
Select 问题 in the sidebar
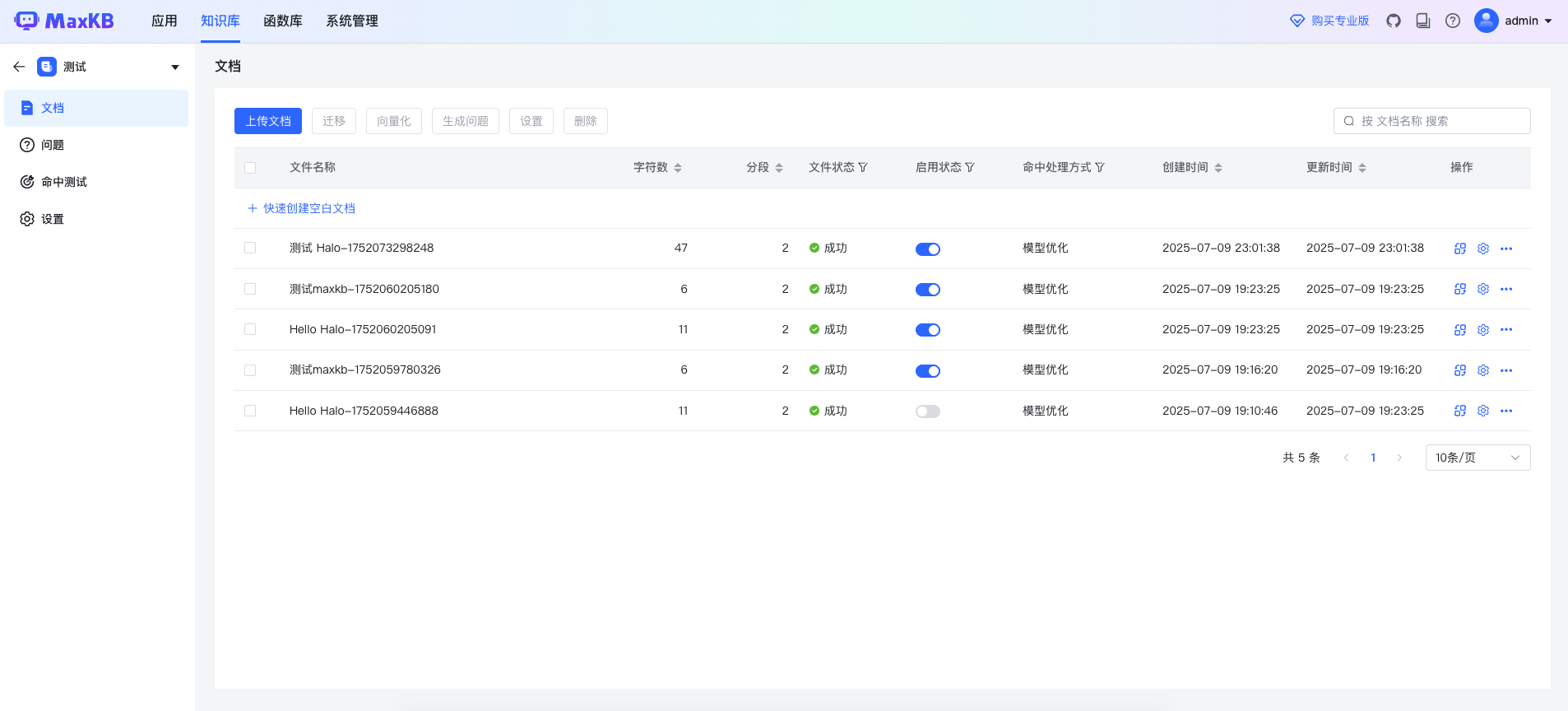pos(96,145)
